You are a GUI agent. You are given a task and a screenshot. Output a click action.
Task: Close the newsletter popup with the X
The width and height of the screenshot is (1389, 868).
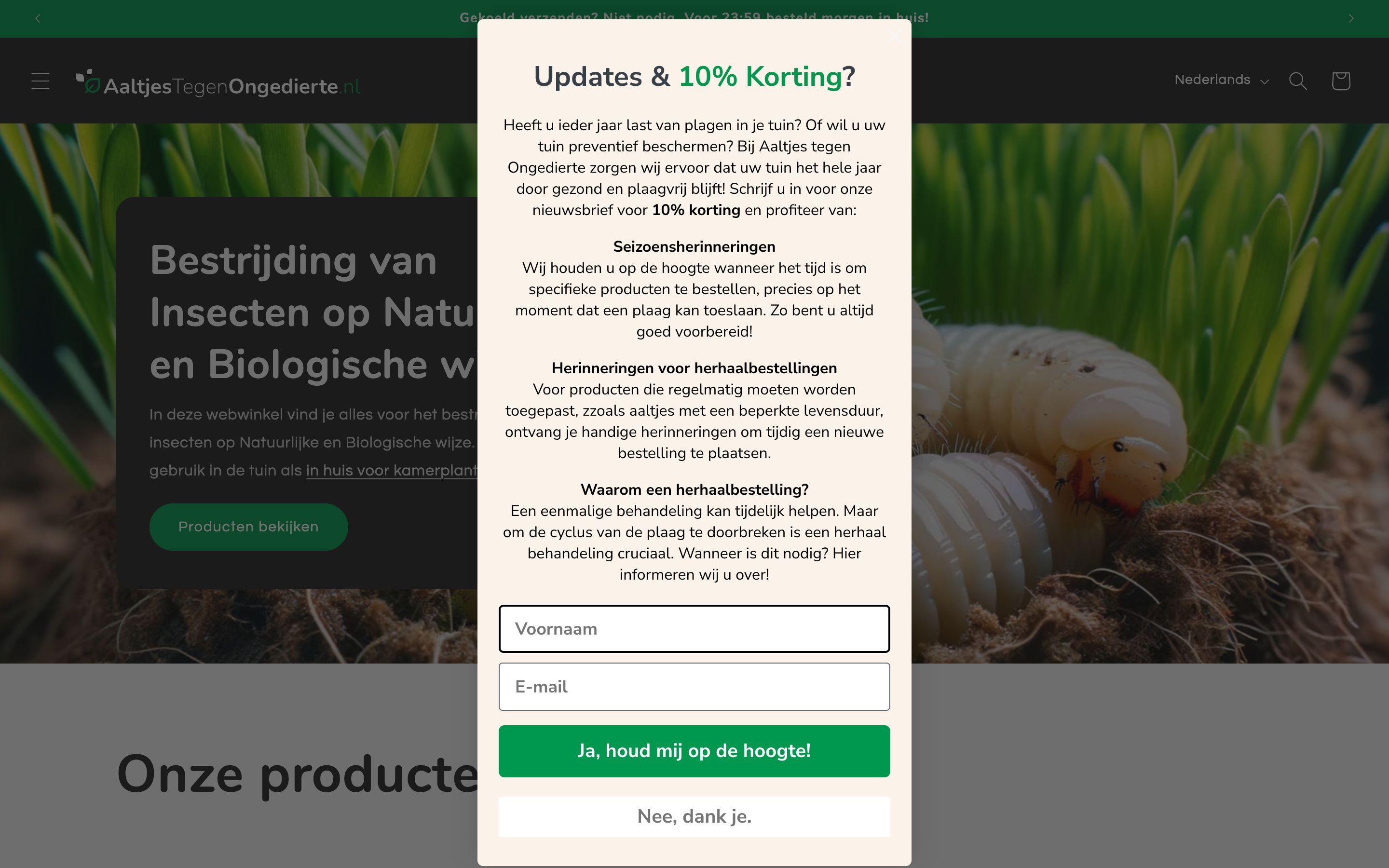click(894, 36)
